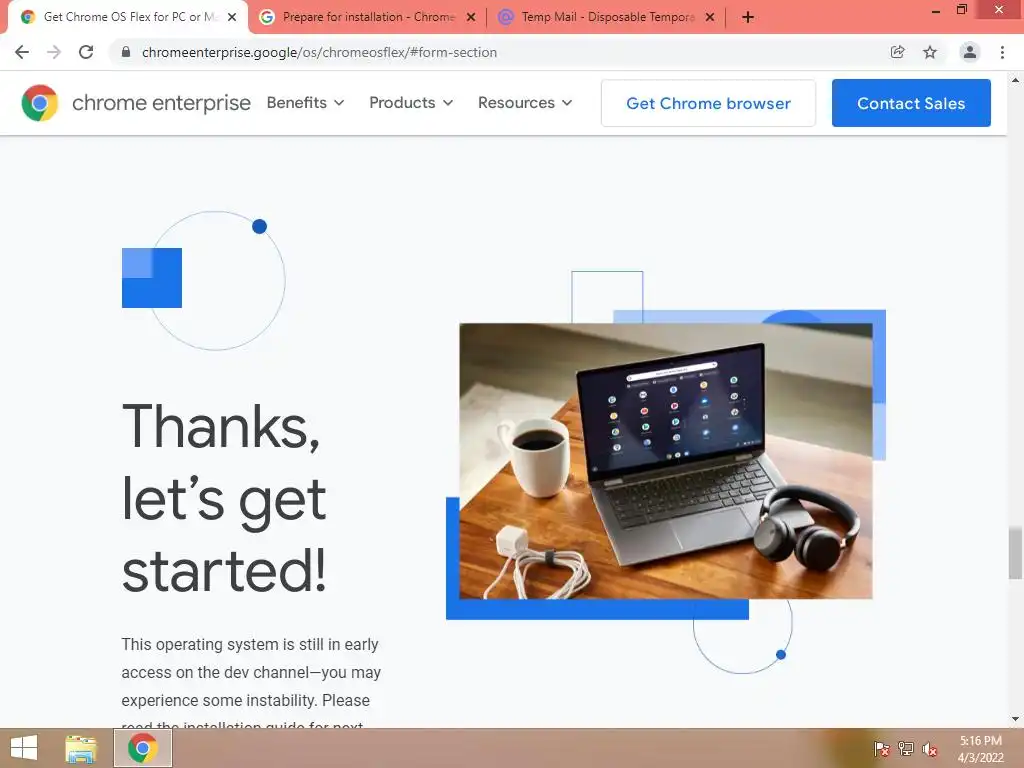Click the chrome enterprise text logo
The height and width of the screenshot is (768, 1024).
coord(161,103)
